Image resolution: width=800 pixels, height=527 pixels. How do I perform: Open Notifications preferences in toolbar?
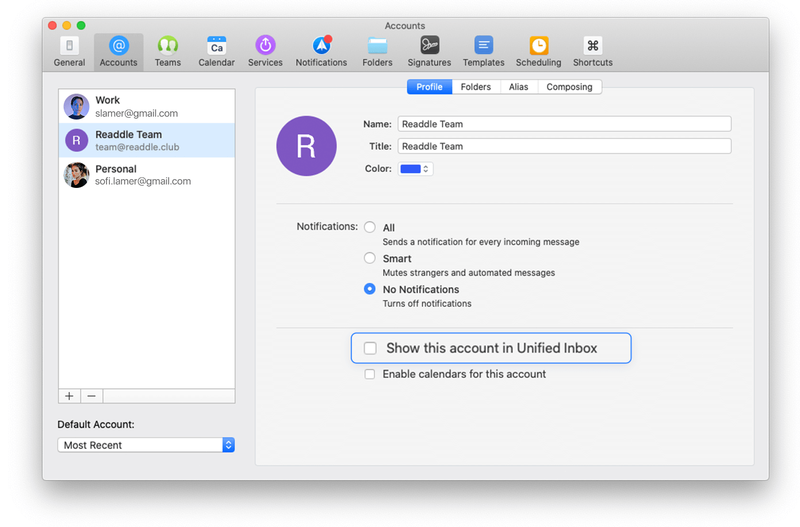[x=321, y=52]
